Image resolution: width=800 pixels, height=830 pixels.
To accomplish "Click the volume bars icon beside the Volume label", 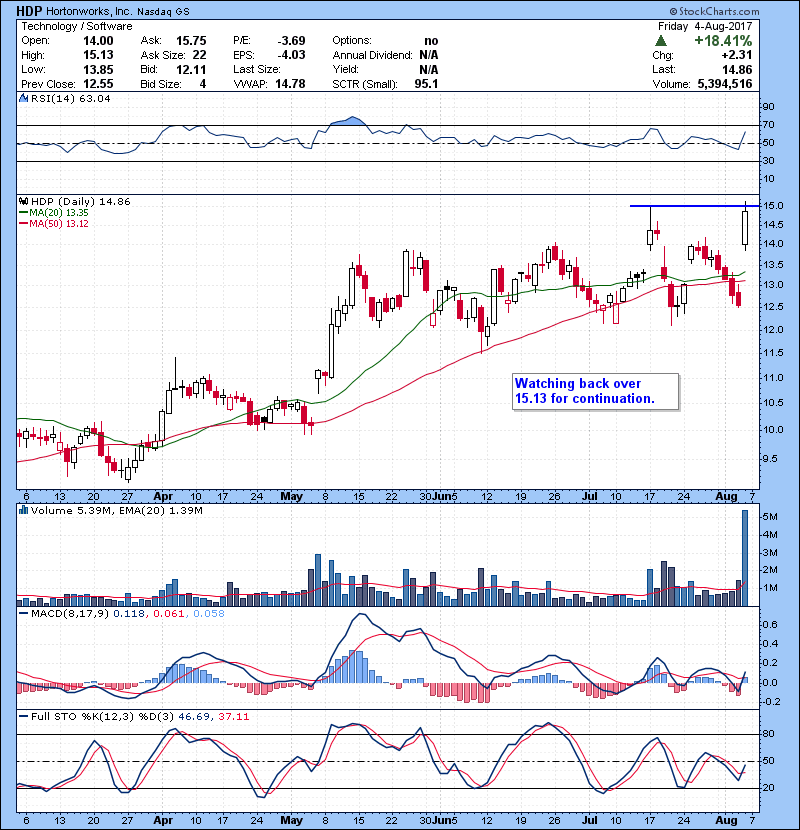I will [23, 510].
